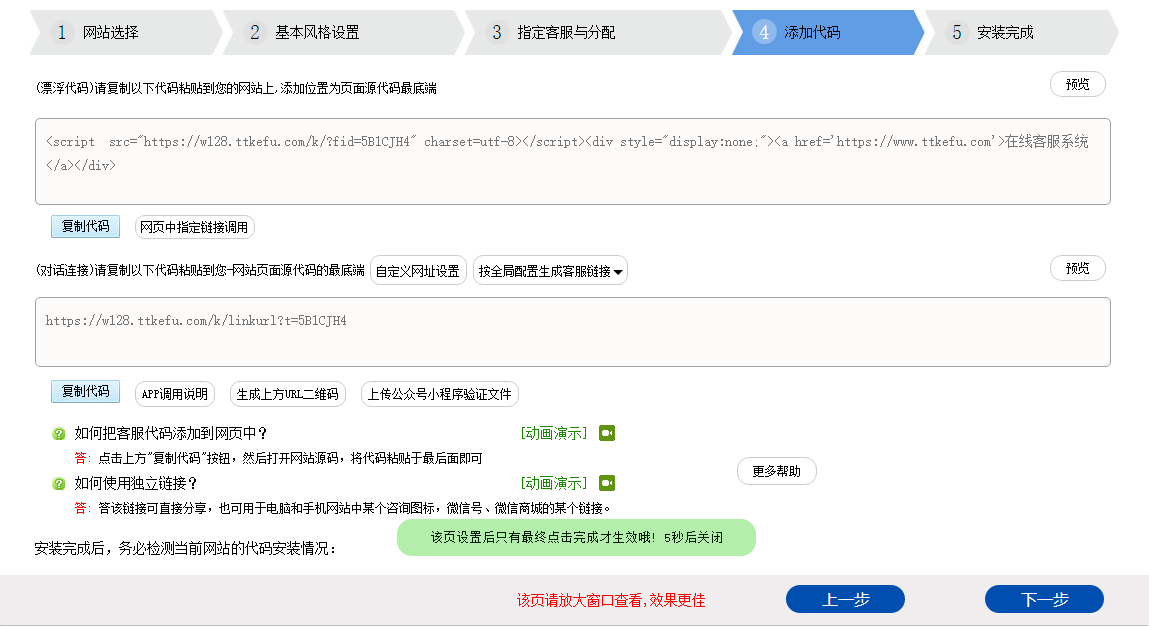Click the (对话连接) instruction text
The image size is (1149, 626).
pos(200,270)
